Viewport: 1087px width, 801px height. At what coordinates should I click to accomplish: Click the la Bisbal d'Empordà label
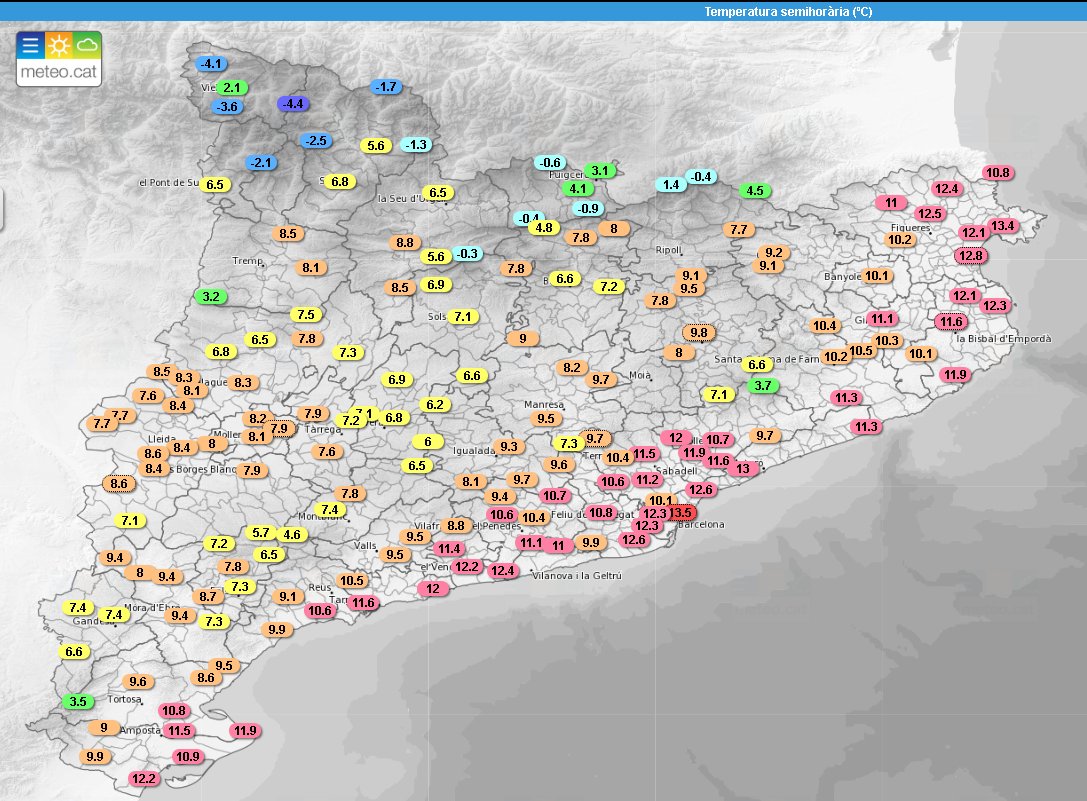tap(1003, 338)
